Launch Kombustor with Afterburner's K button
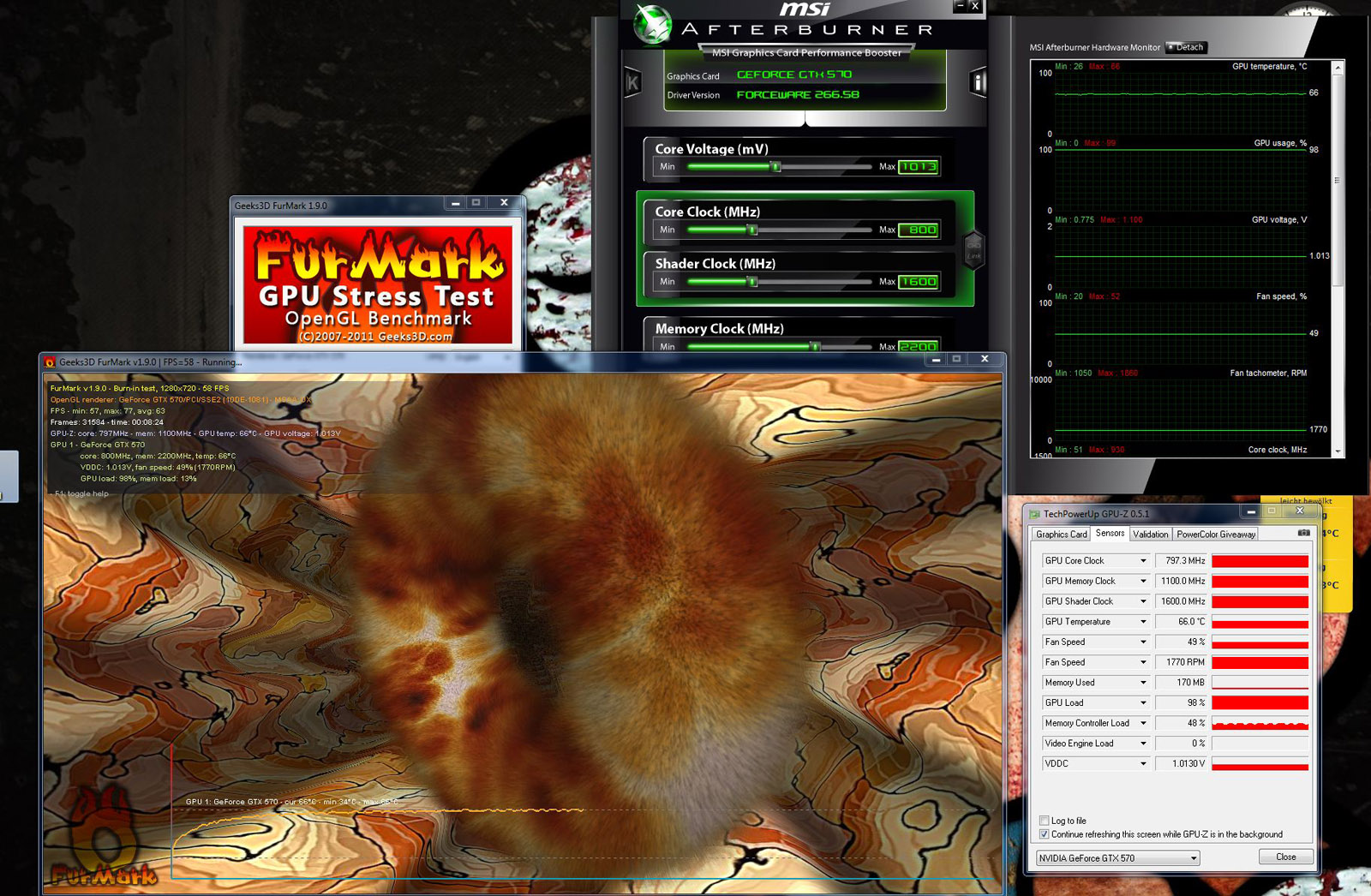1371x896 pixels. (x=632, y=83)
